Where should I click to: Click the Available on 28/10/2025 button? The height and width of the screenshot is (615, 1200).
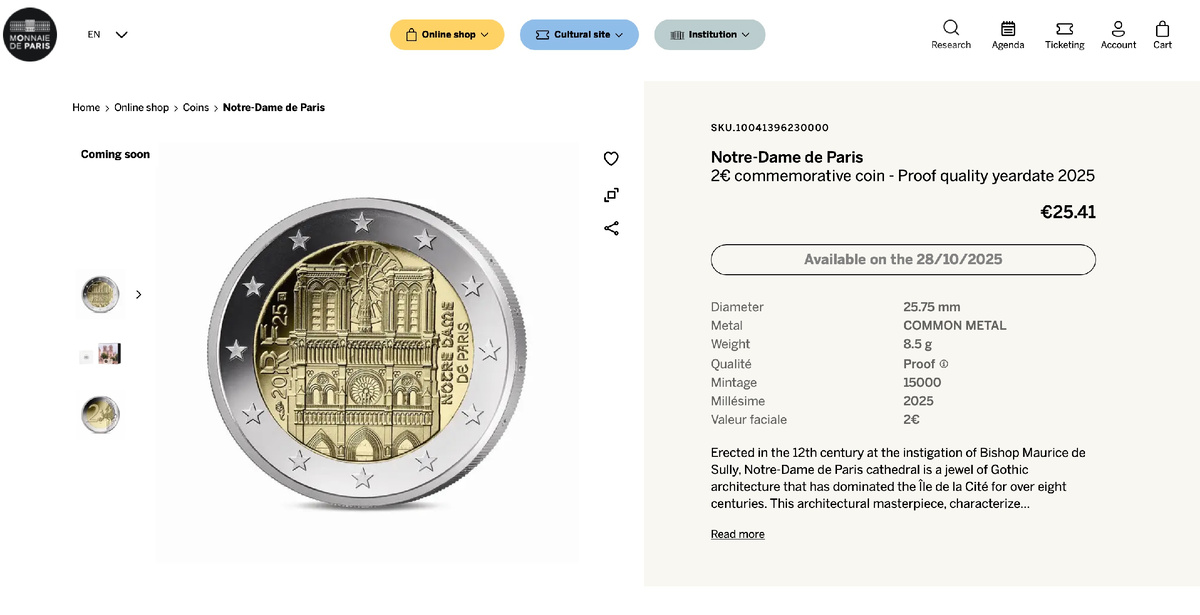903,259
